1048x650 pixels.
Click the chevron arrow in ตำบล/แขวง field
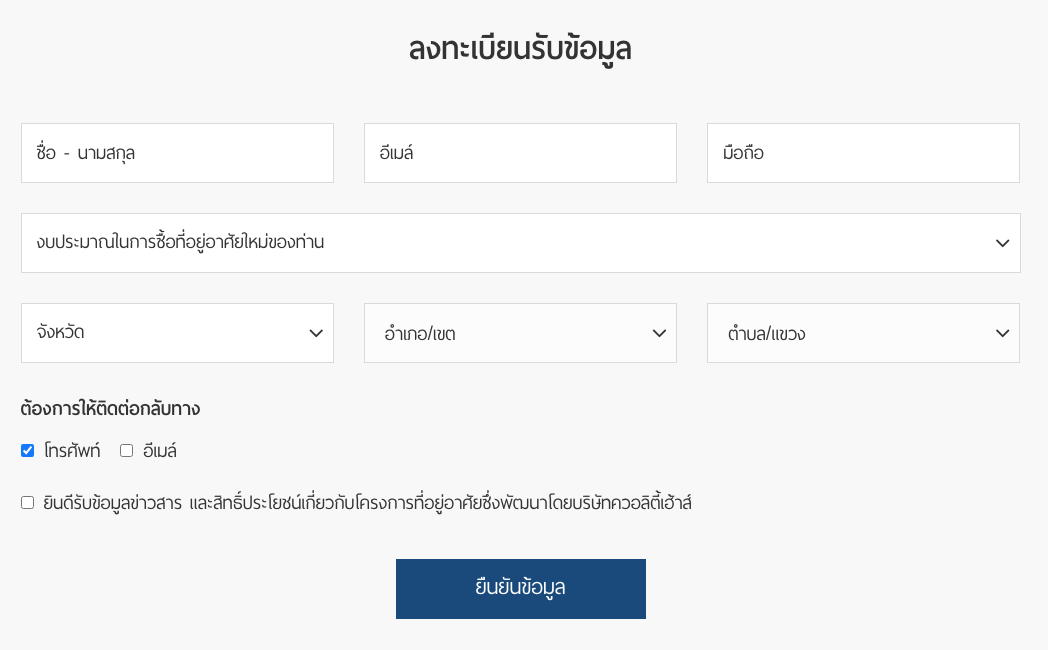(x=1002, y=333)
